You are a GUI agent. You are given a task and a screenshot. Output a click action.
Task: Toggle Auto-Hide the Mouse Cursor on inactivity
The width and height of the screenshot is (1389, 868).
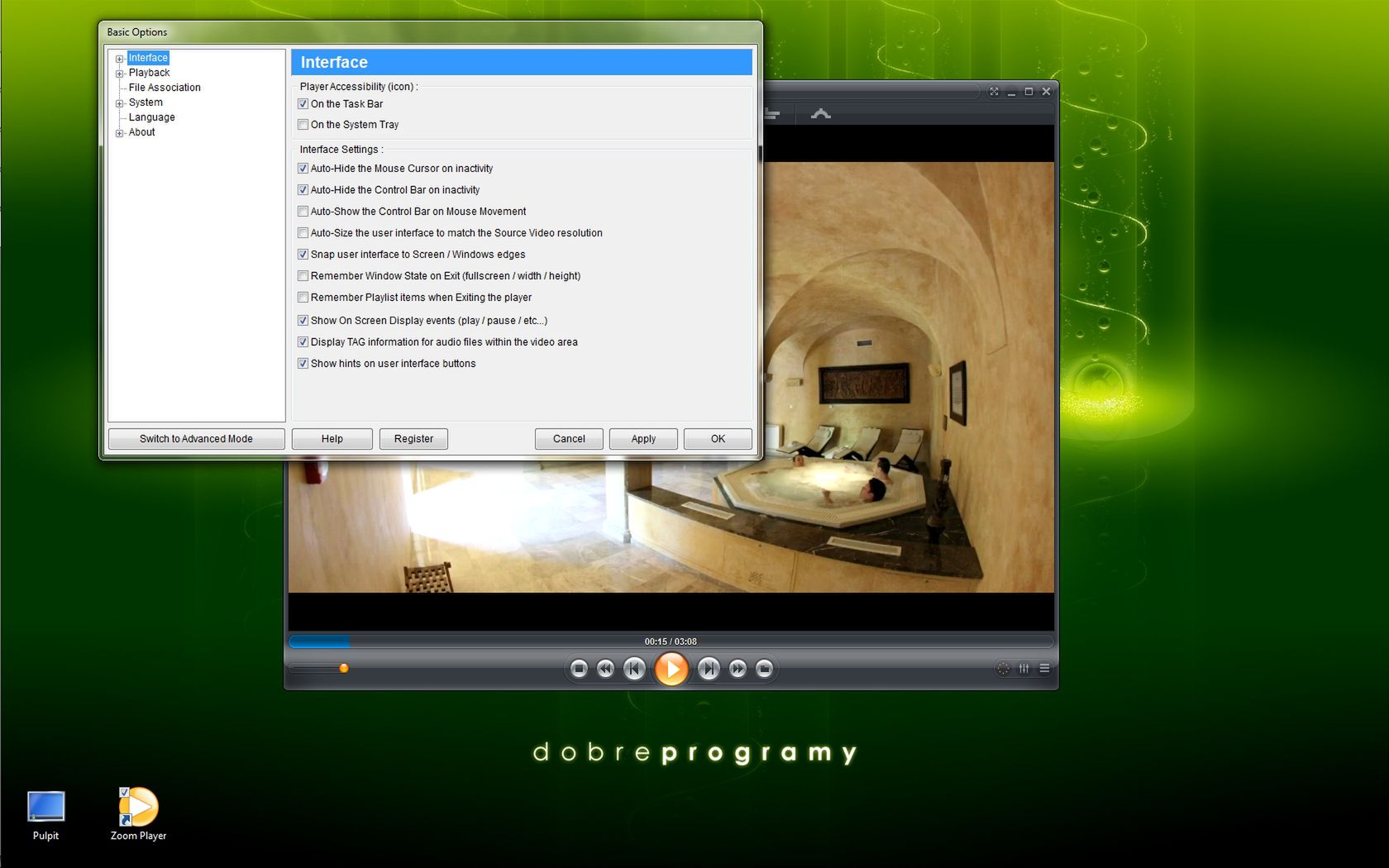[x=303, y=169]
